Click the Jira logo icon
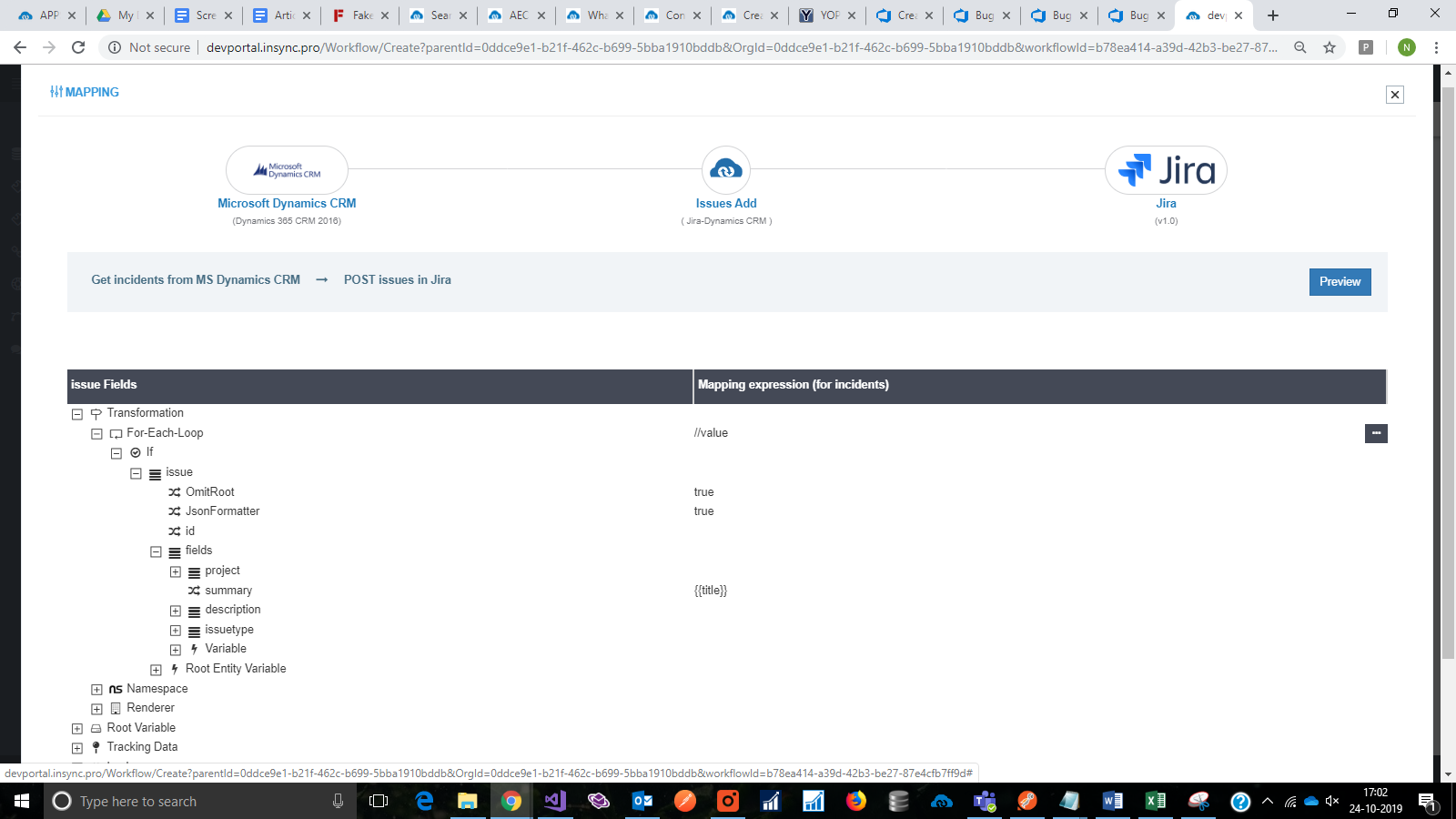The image size is (1456, 819). pyautogui.click(x=1166, y=170)
